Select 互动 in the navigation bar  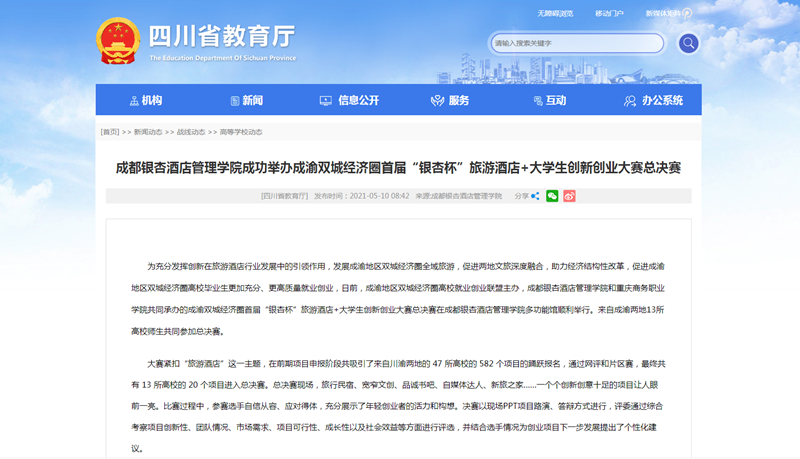tap(548, 100)
